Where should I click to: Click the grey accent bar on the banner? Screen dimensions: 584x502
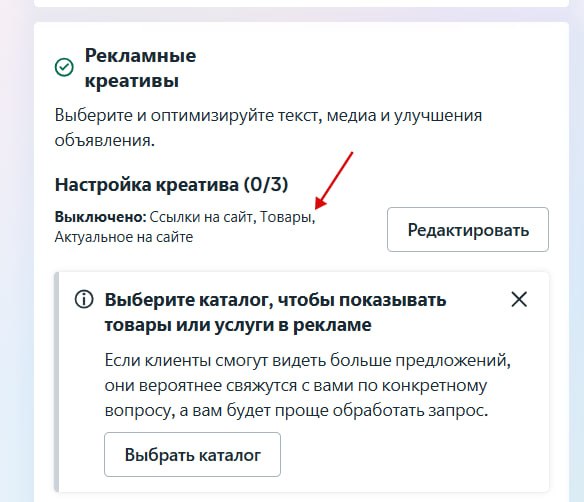point(57,382)
